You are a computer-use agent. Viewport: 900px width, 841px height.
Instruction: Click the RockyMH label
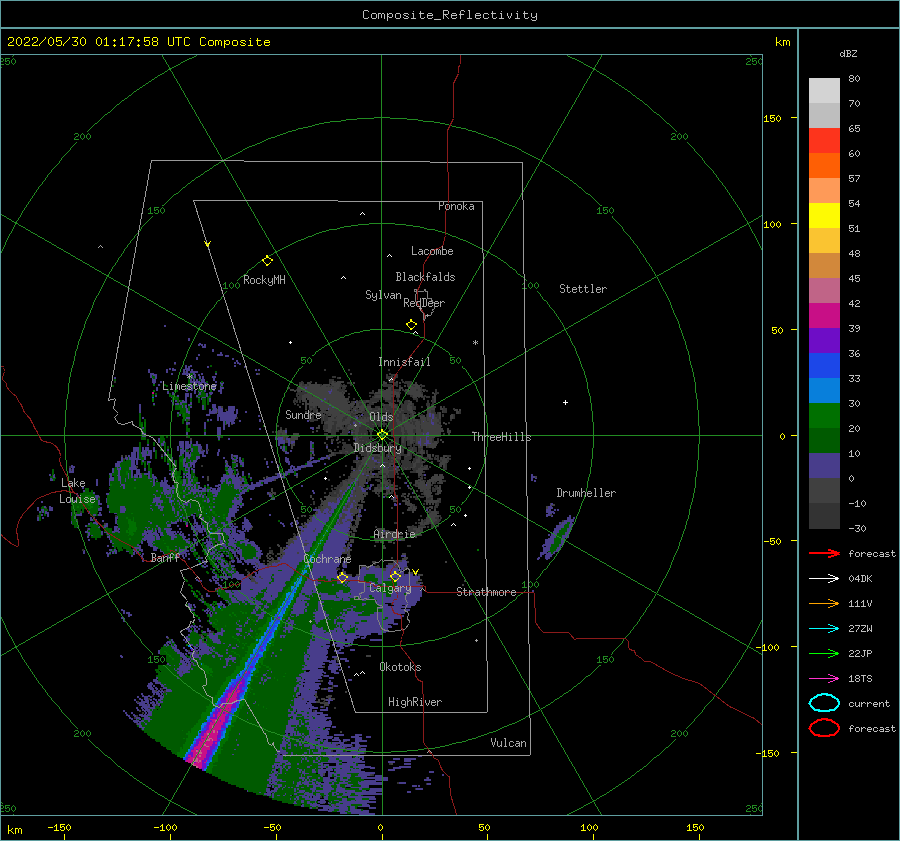(264, 280)
